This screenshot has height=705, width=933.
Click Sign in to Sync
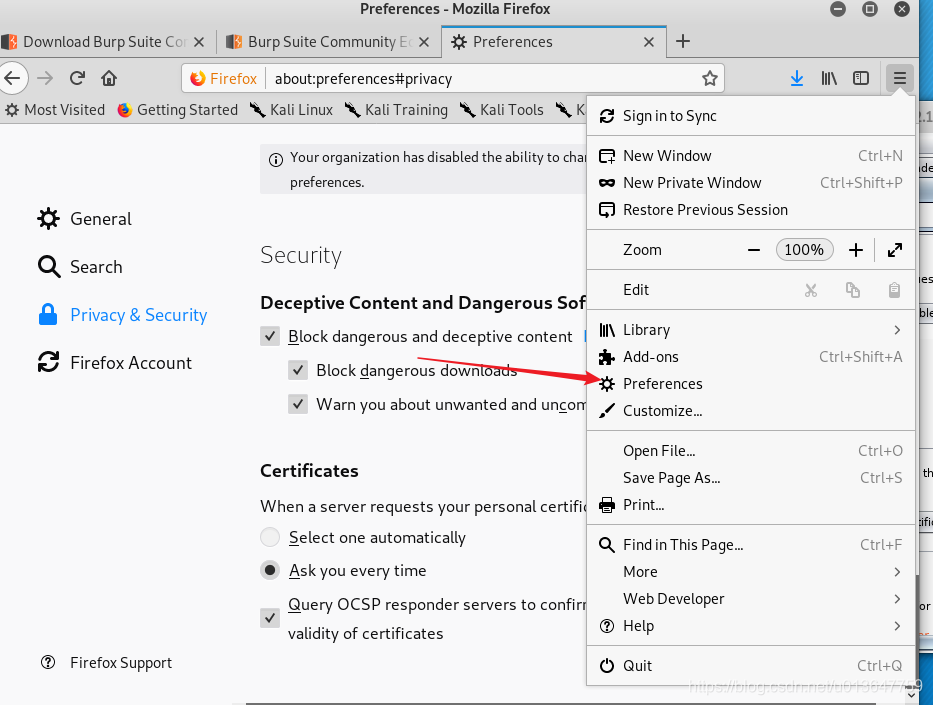pyautogui.click(x=750, y=116)
